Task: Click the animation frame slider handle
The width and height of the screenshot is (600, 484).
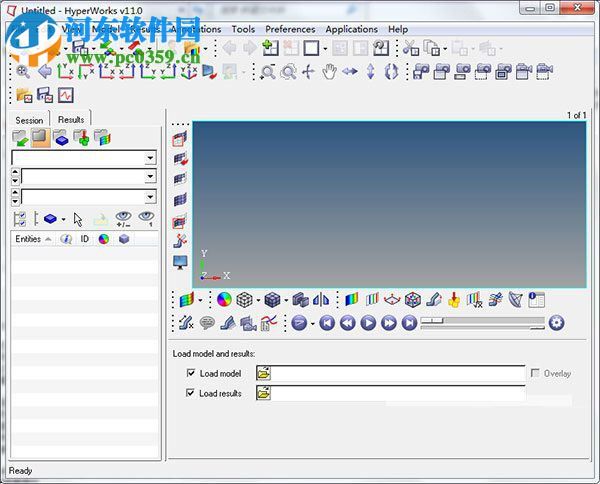Action: tap(432, 320)
